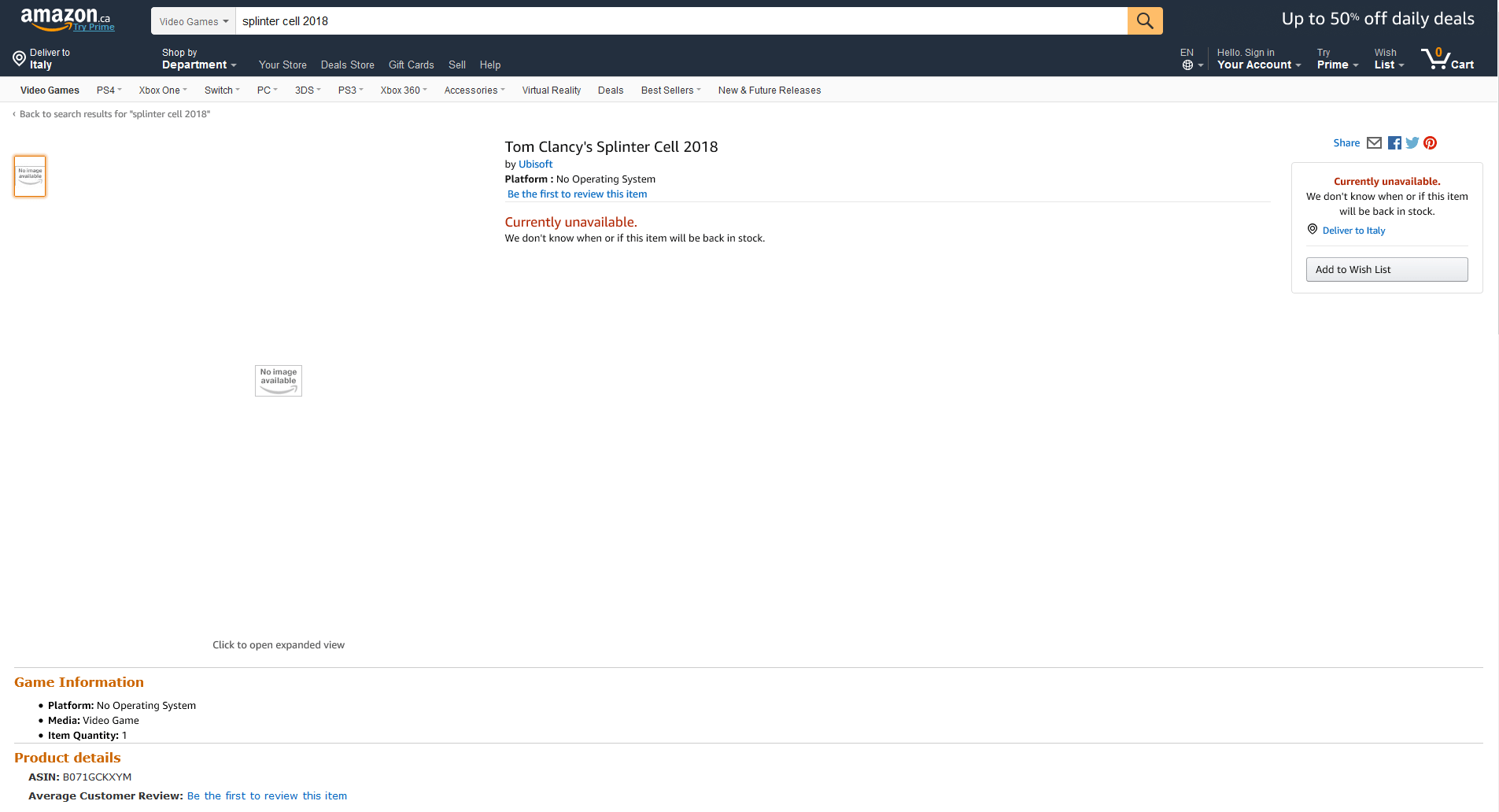Image resolution: width=1499 pixels, height=812 pixels.
Task: Click the Add to Wish List button
Action: tap(1386, 270)
